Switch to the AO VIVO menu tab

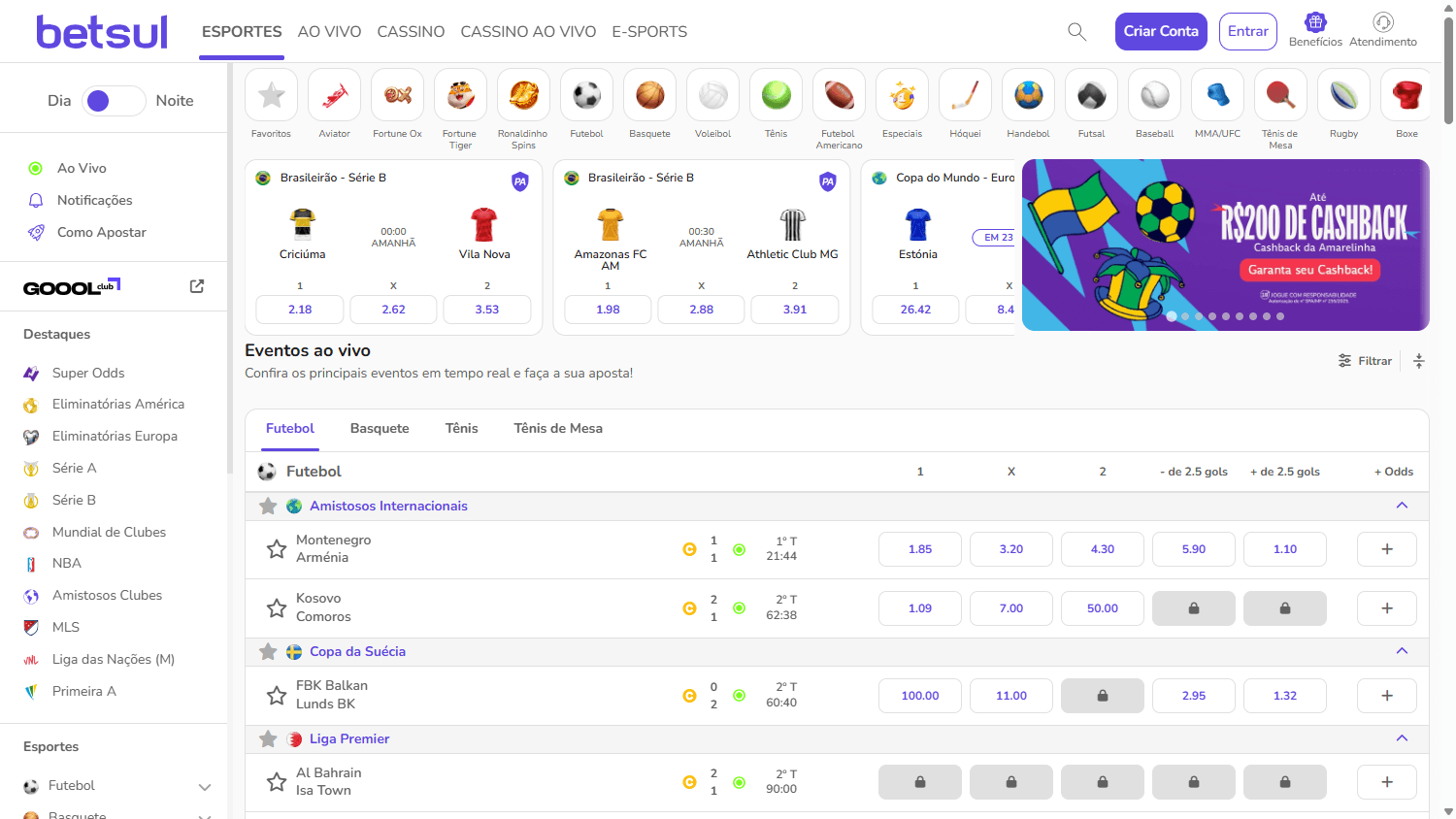pyautogui.click(x=329, y=31)
